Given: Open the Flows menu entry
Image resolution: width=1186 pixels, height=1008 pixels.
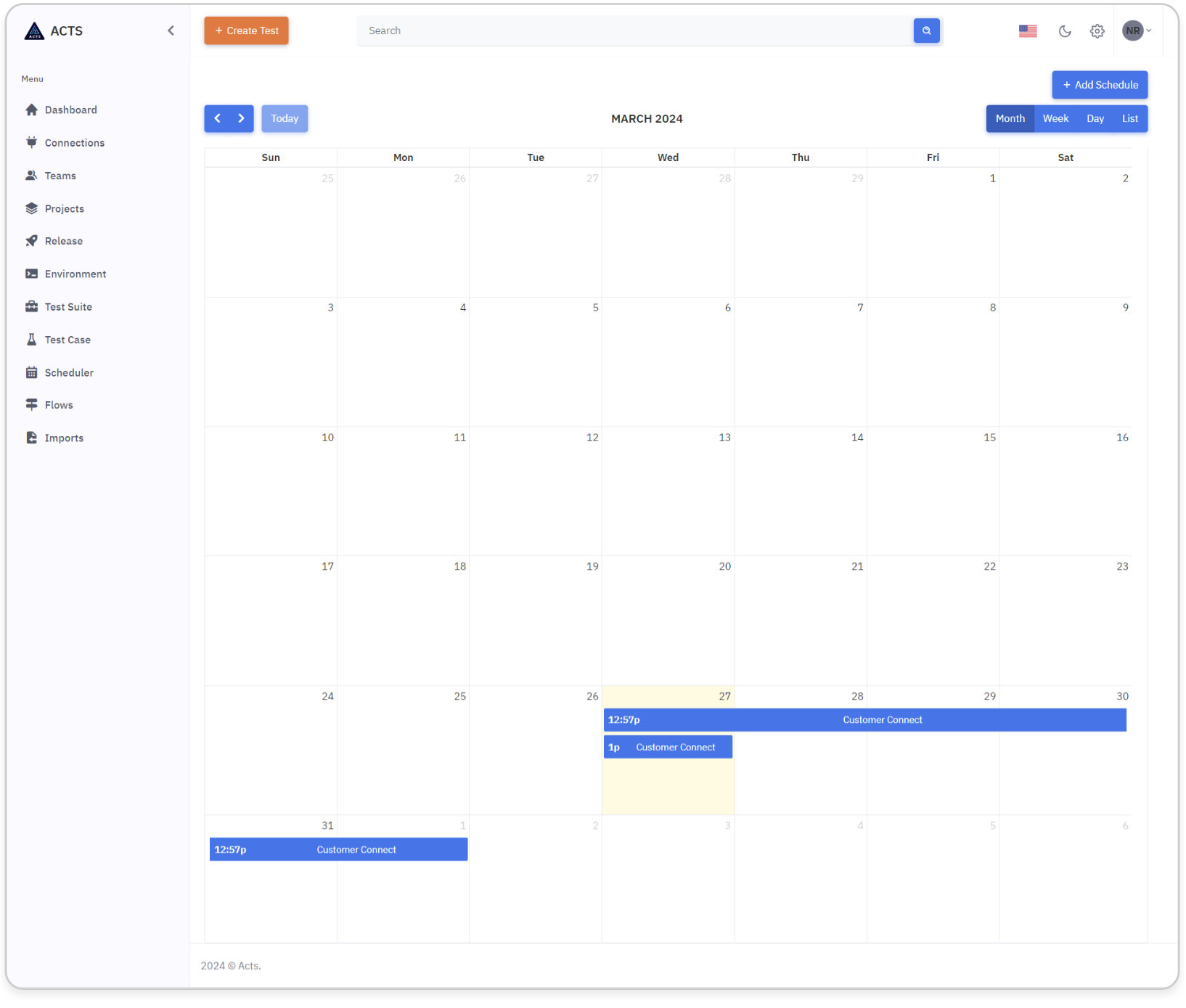Looking at the screenshot, I should pos(59,405).
